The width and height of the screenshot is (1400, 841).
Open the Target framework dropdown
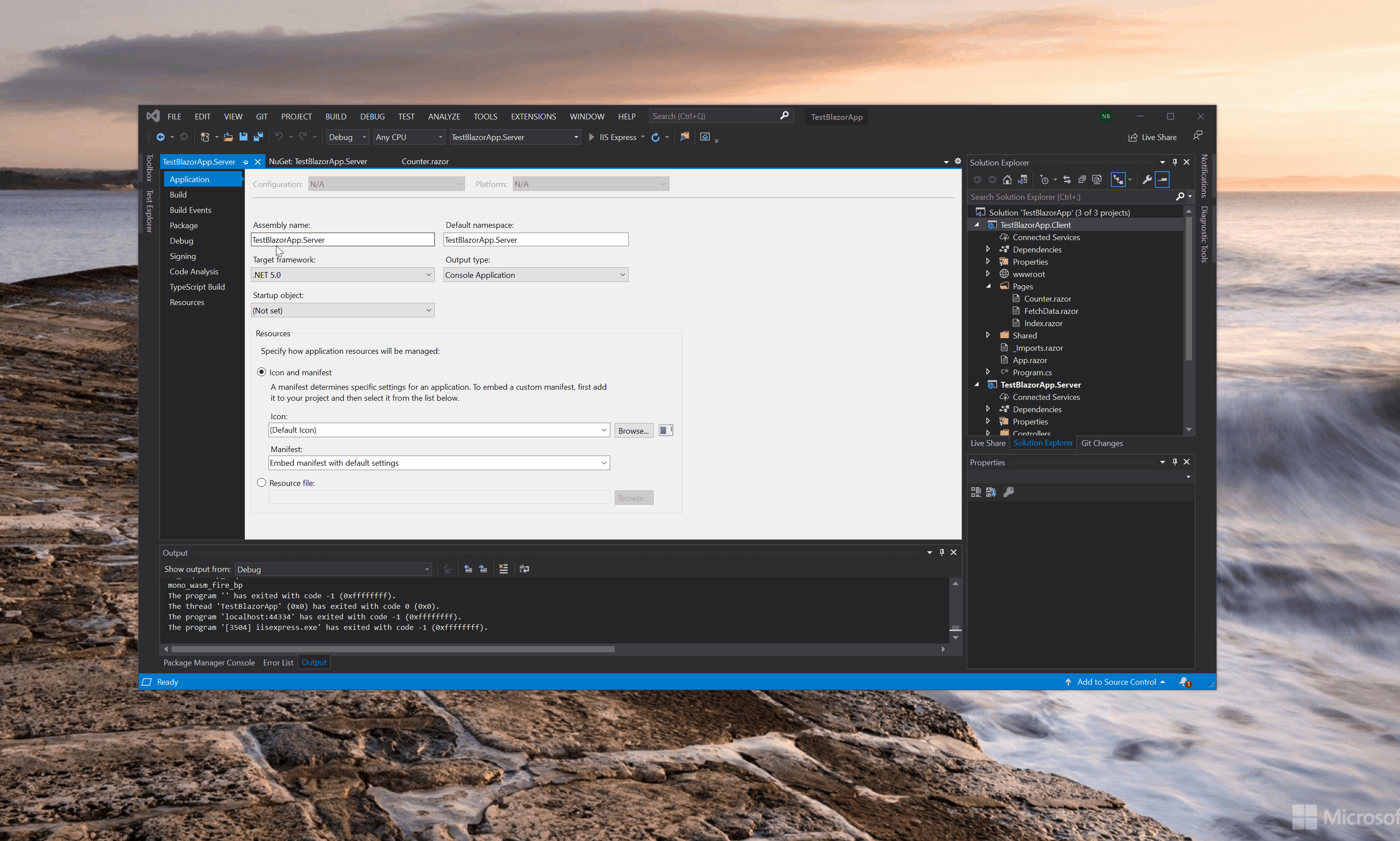343,275
